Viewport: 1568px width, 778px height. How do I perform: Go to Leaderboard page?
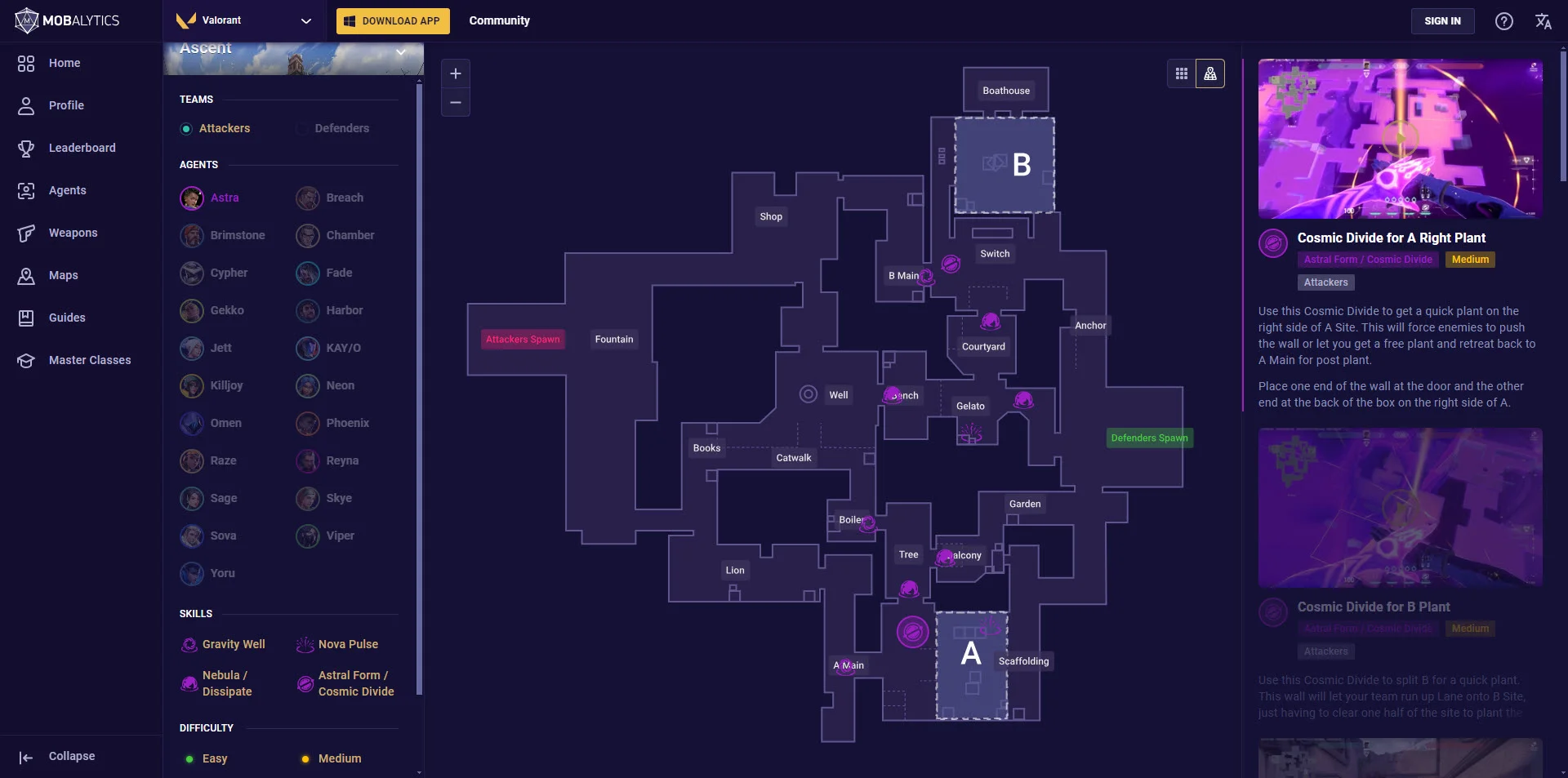coord(82,148)
